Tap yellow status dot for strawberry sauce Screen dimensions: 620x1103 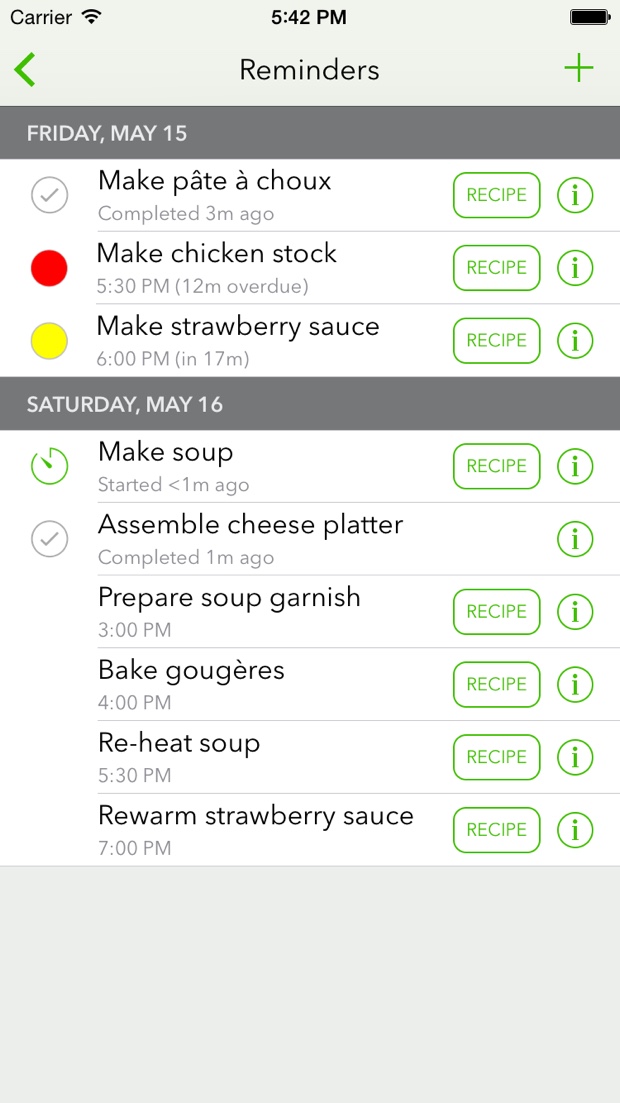[x=49, y=341]
